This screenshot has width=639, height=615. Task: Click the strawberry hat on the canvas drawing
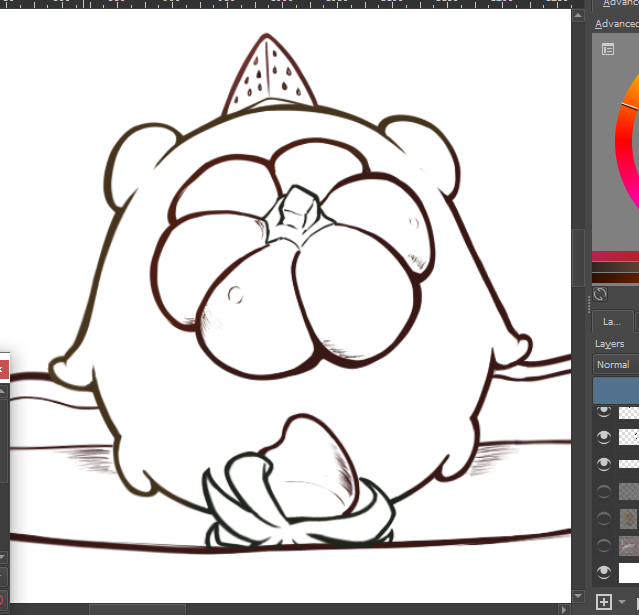pos(269,73)
